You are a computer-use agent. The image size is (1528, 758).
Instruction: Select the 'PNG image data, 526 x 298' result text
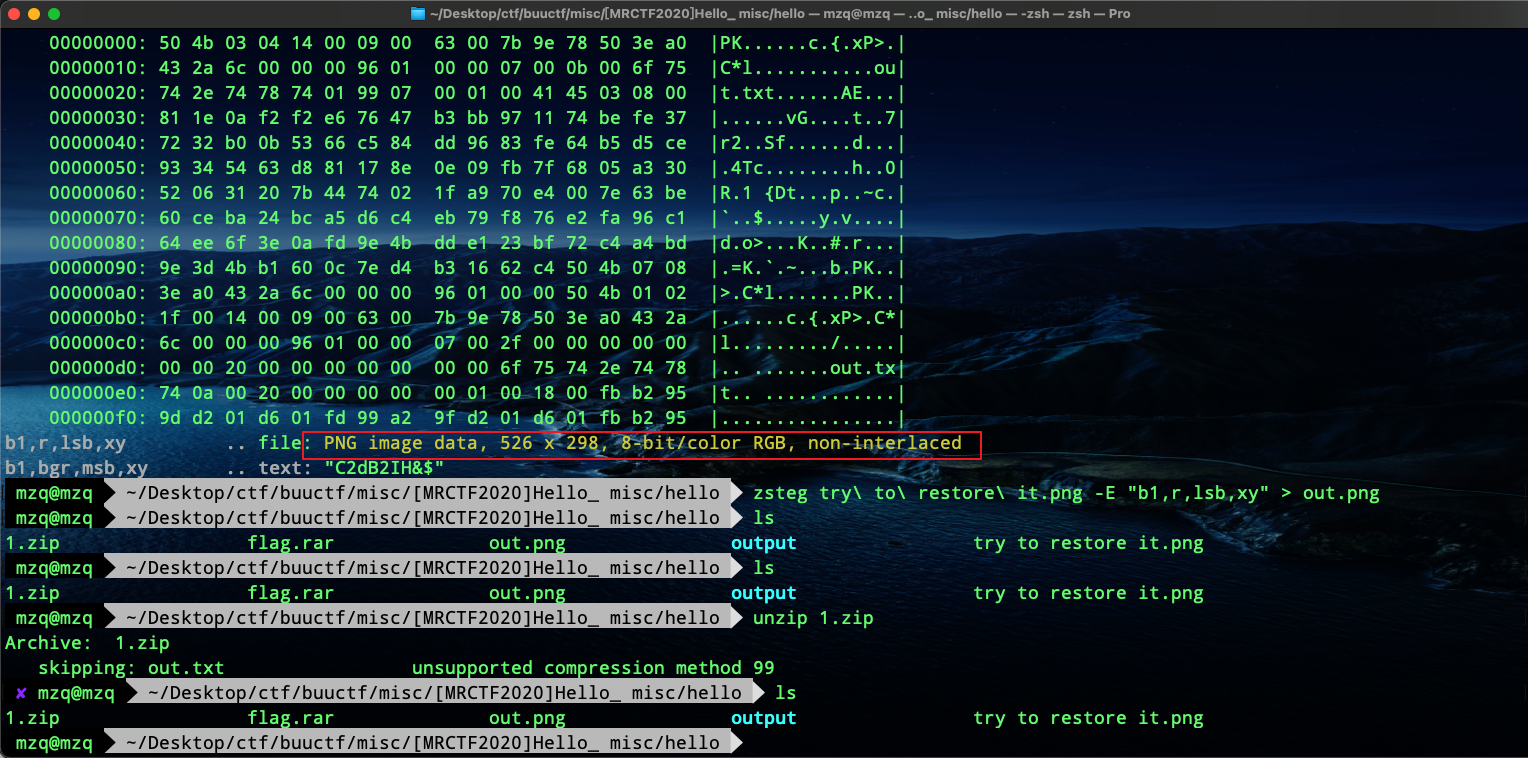tap(461, 443)
